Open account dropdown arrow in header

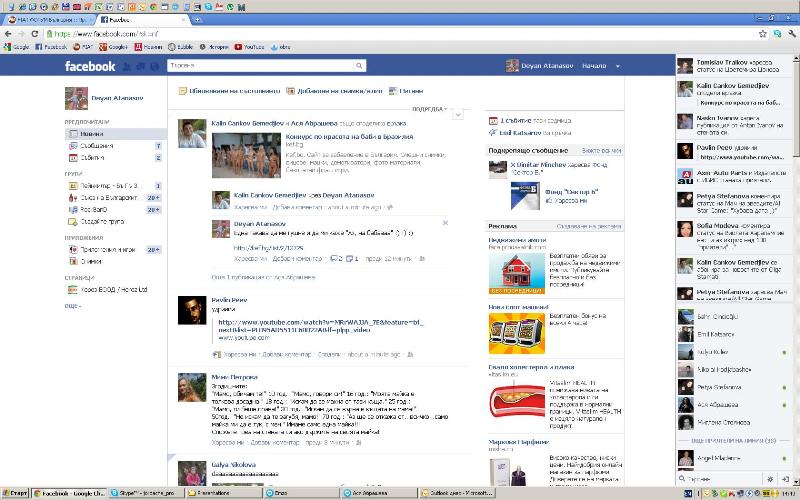(x=618, y=66)
